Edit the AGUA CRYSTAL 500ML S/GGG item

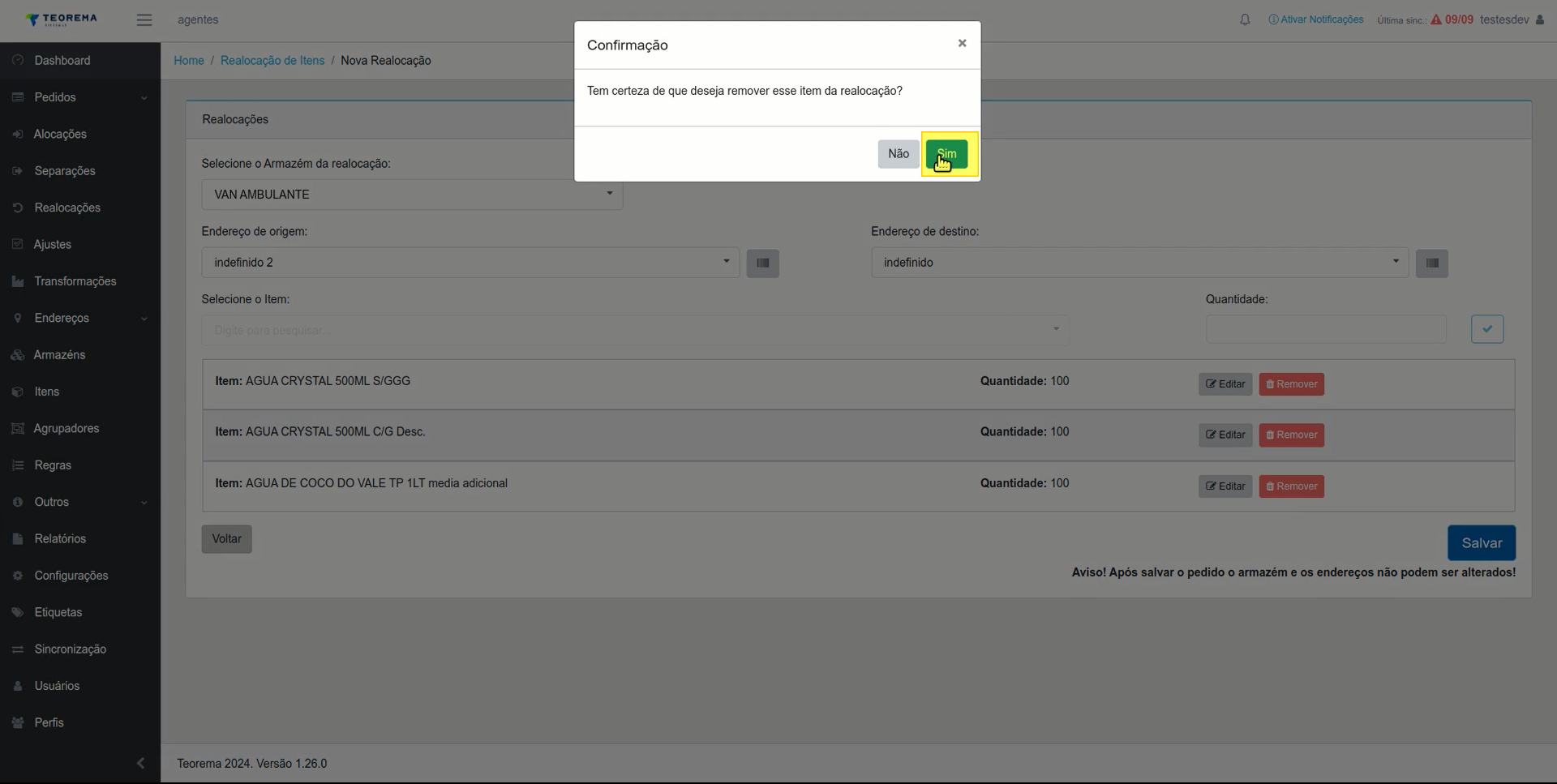pyautogui.click(x=1225, y=384)
